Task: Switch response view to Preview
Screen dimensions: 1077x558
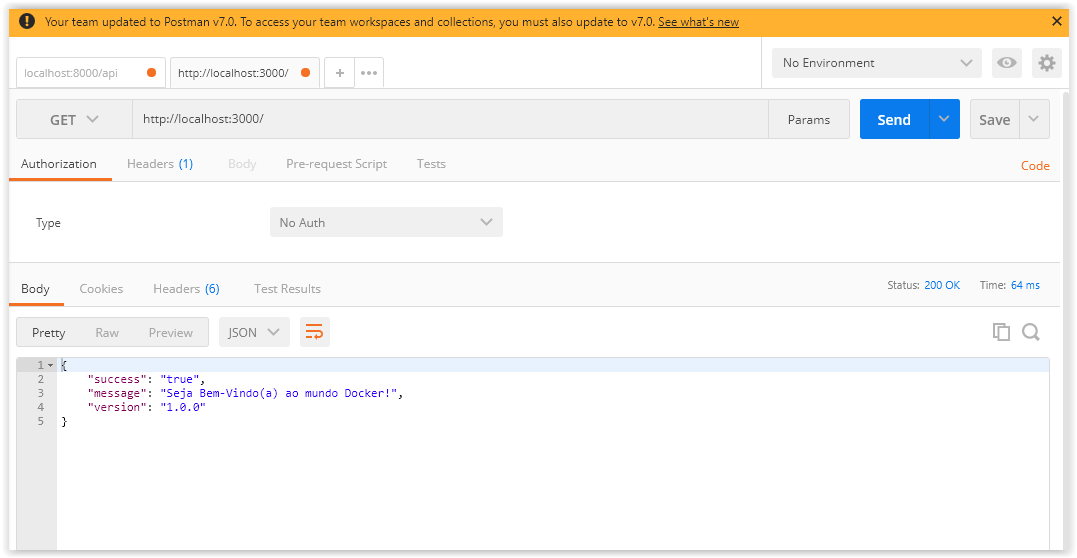Action: pyautogui.click(x=171, y=333)
